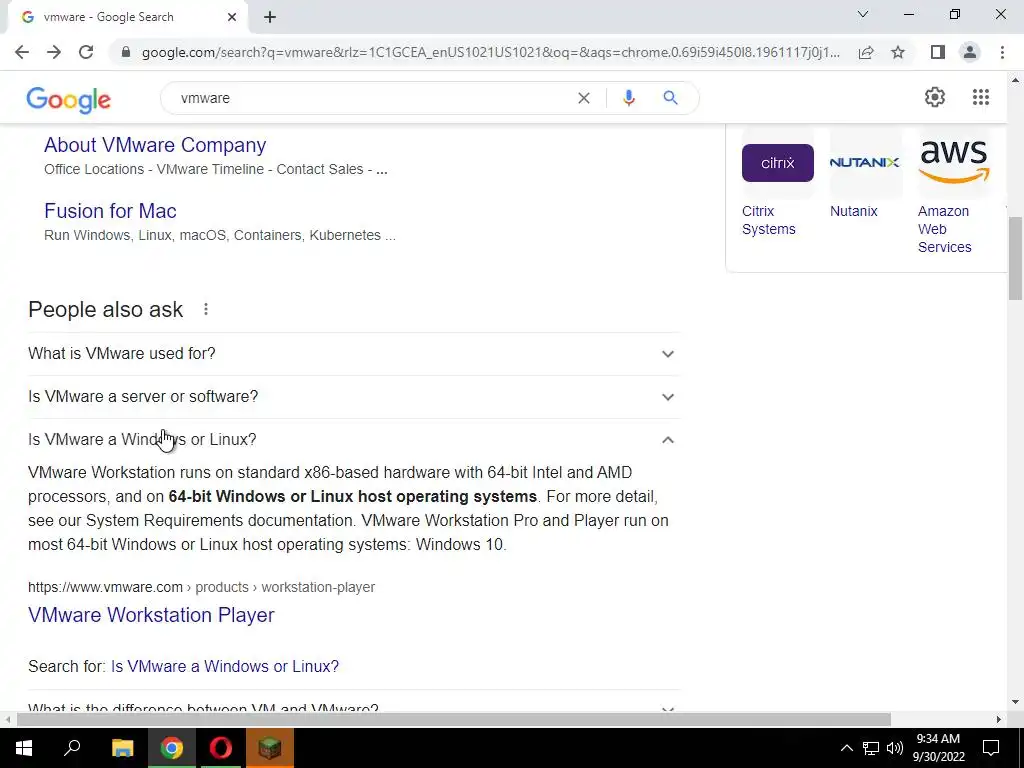Open the Windows Start menu

pyautogui.click(x=24, y=748)
